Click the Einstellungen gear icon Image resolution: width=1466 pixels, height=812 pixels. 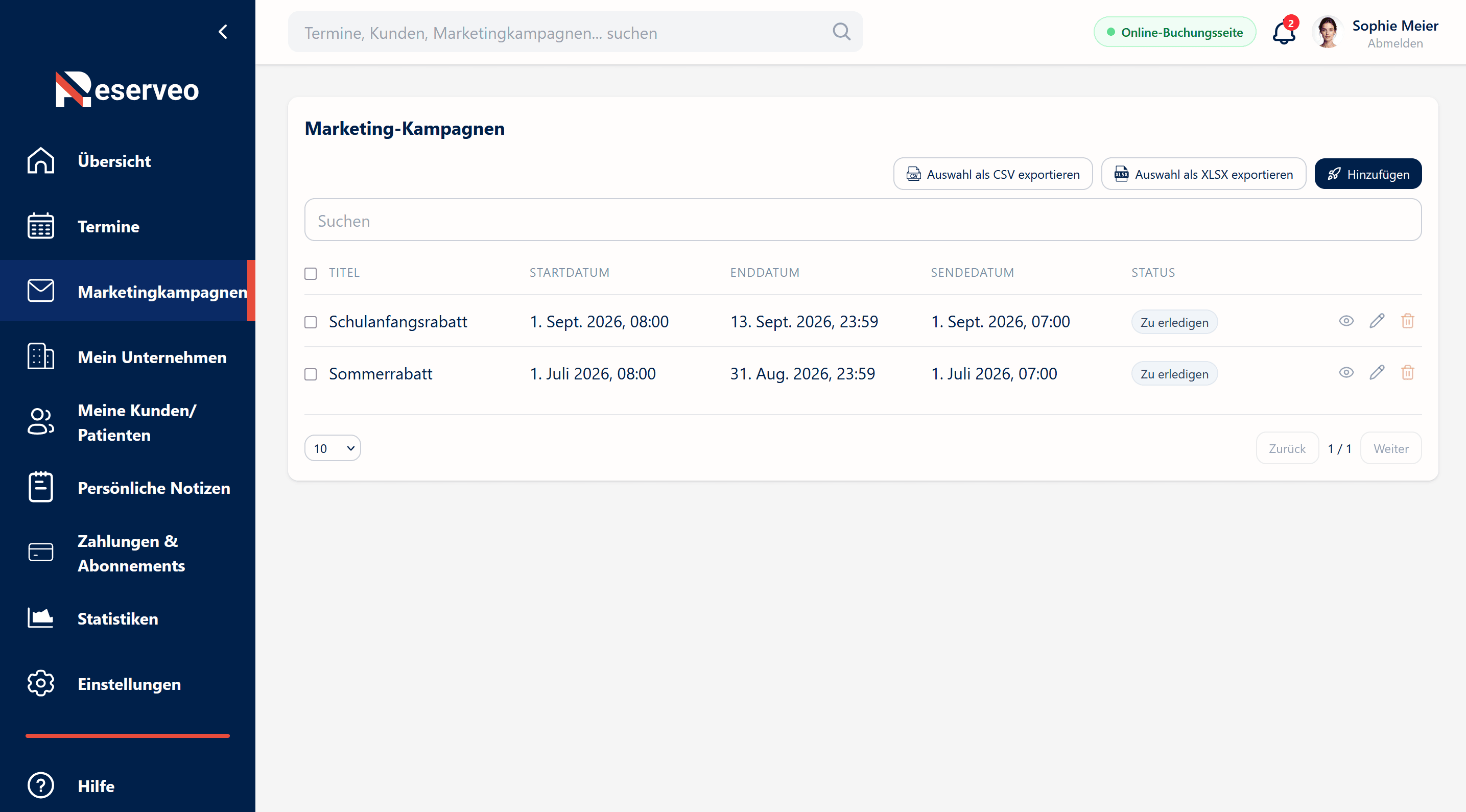click(40, 683)
